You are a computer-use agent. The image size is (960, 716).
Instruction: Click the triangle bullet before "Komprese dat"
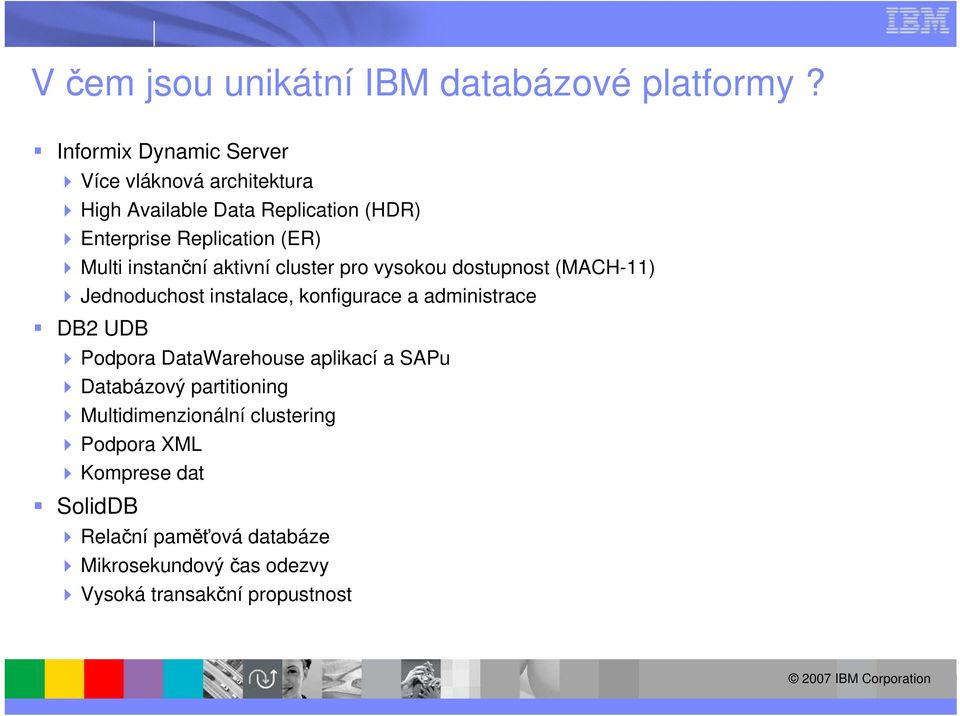(68, 474)
